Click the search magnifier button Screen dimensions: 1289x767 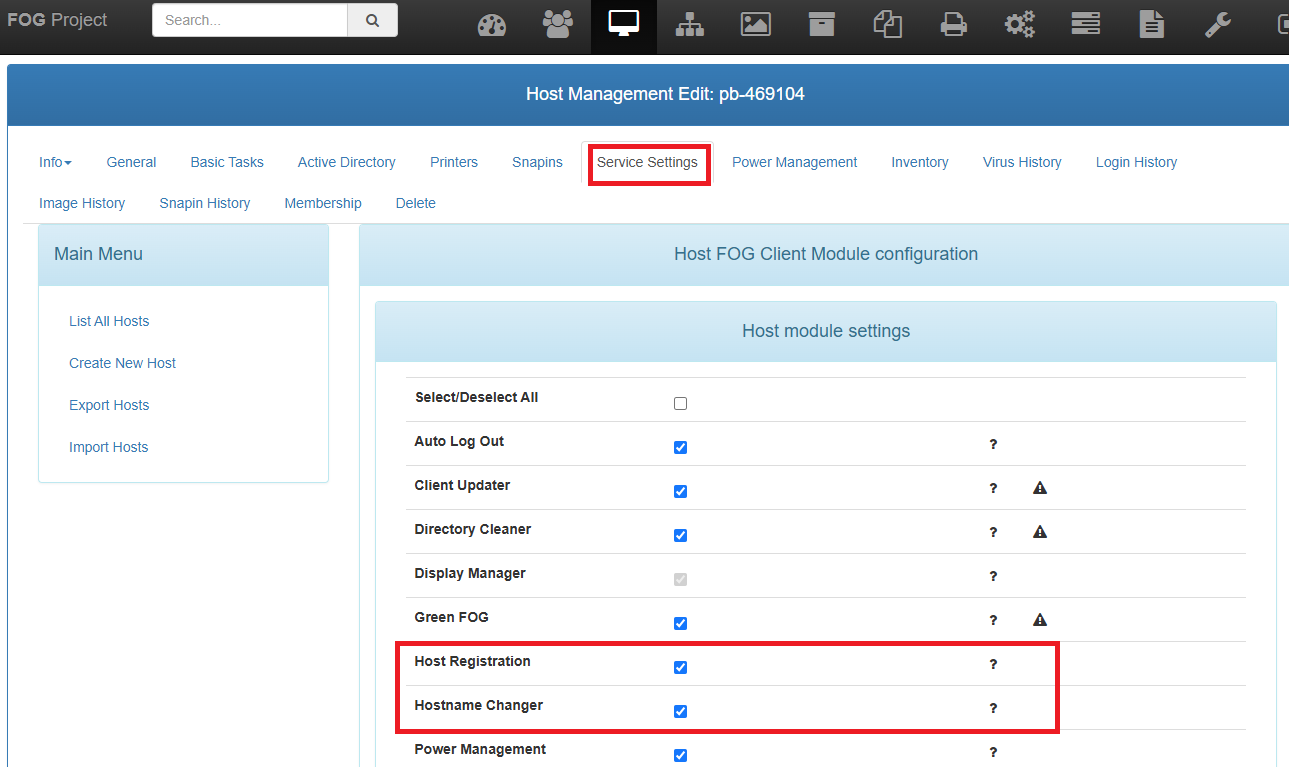(372, 20)
